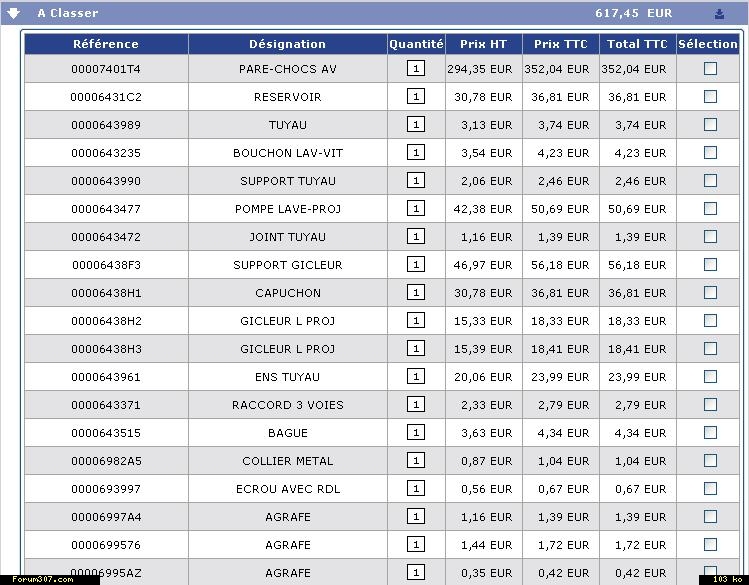Click quantity field of PARE-CHOCS AV

[416, 68]
